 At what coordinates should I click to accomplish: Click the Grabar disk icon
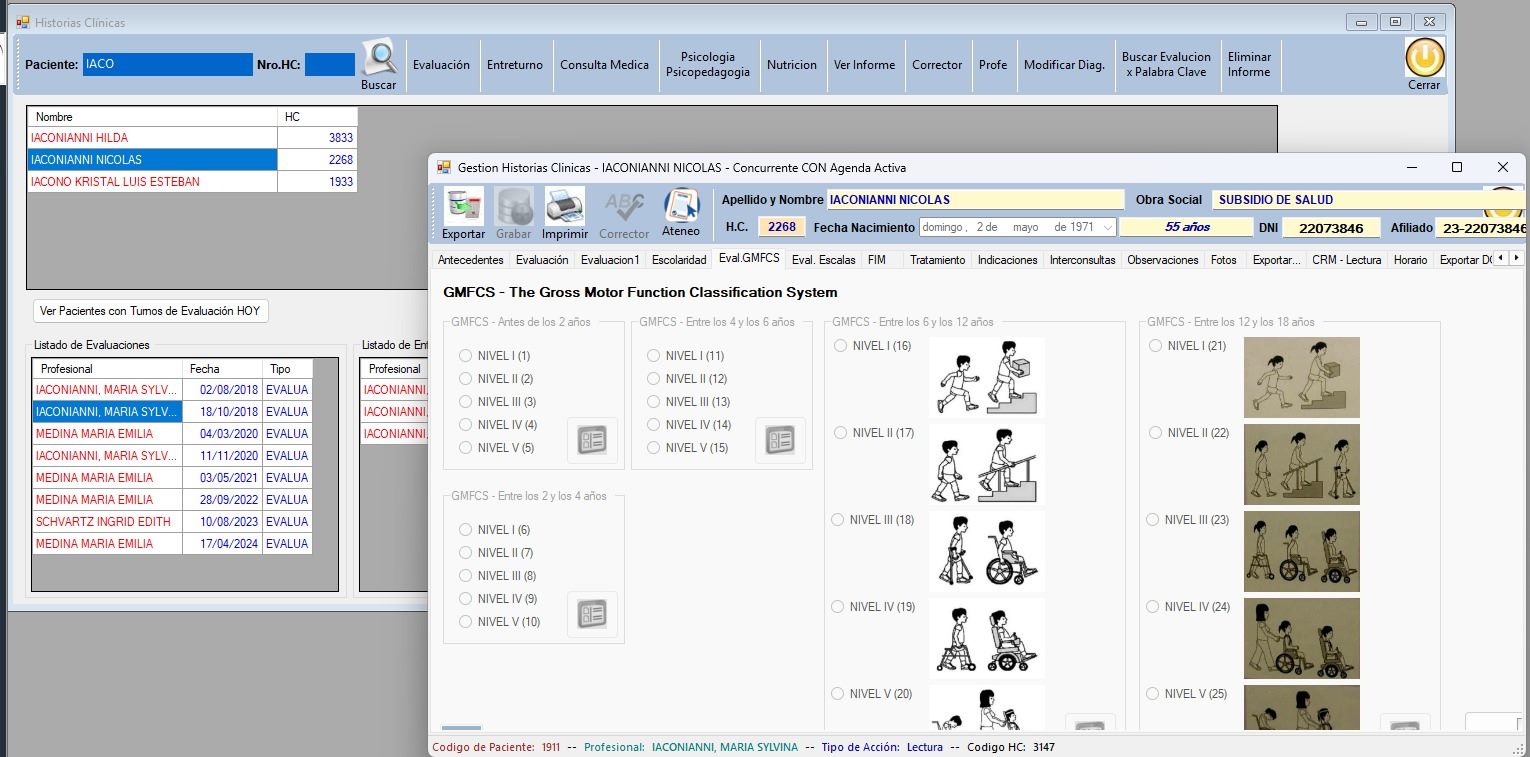tap(514, 206)
